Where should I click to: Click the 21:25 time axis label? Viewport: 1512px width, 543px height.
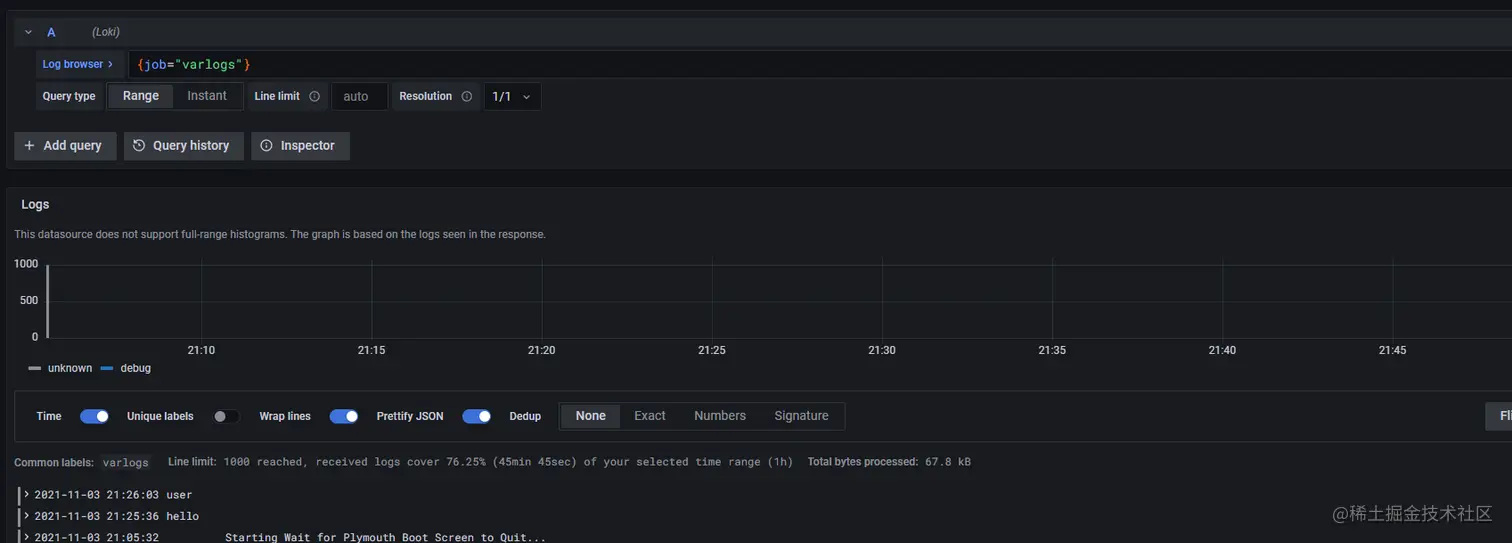click(x=712, y=350)
